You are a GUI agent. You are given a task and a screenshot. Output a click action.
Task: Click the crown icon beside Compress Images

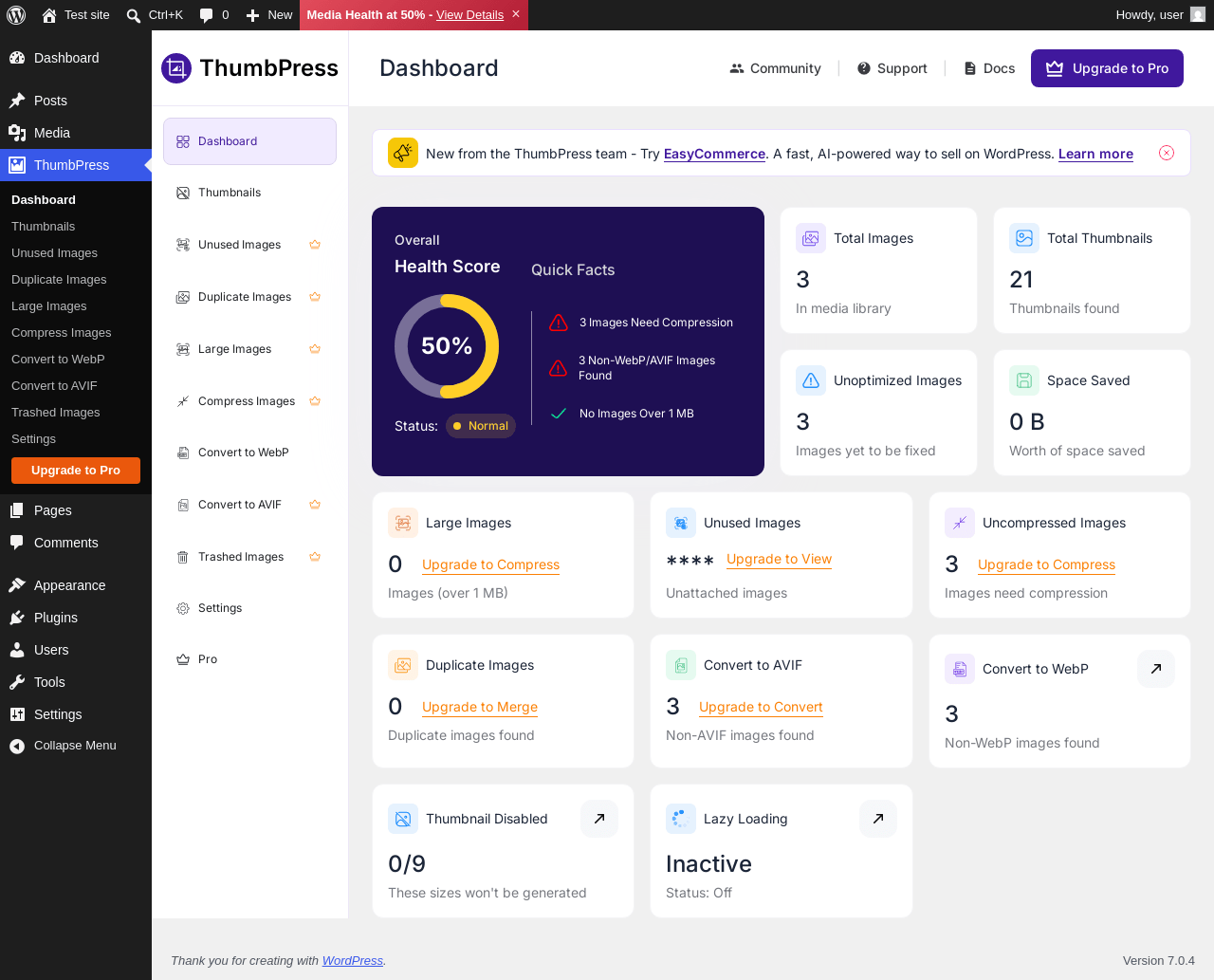click(315, 401)
